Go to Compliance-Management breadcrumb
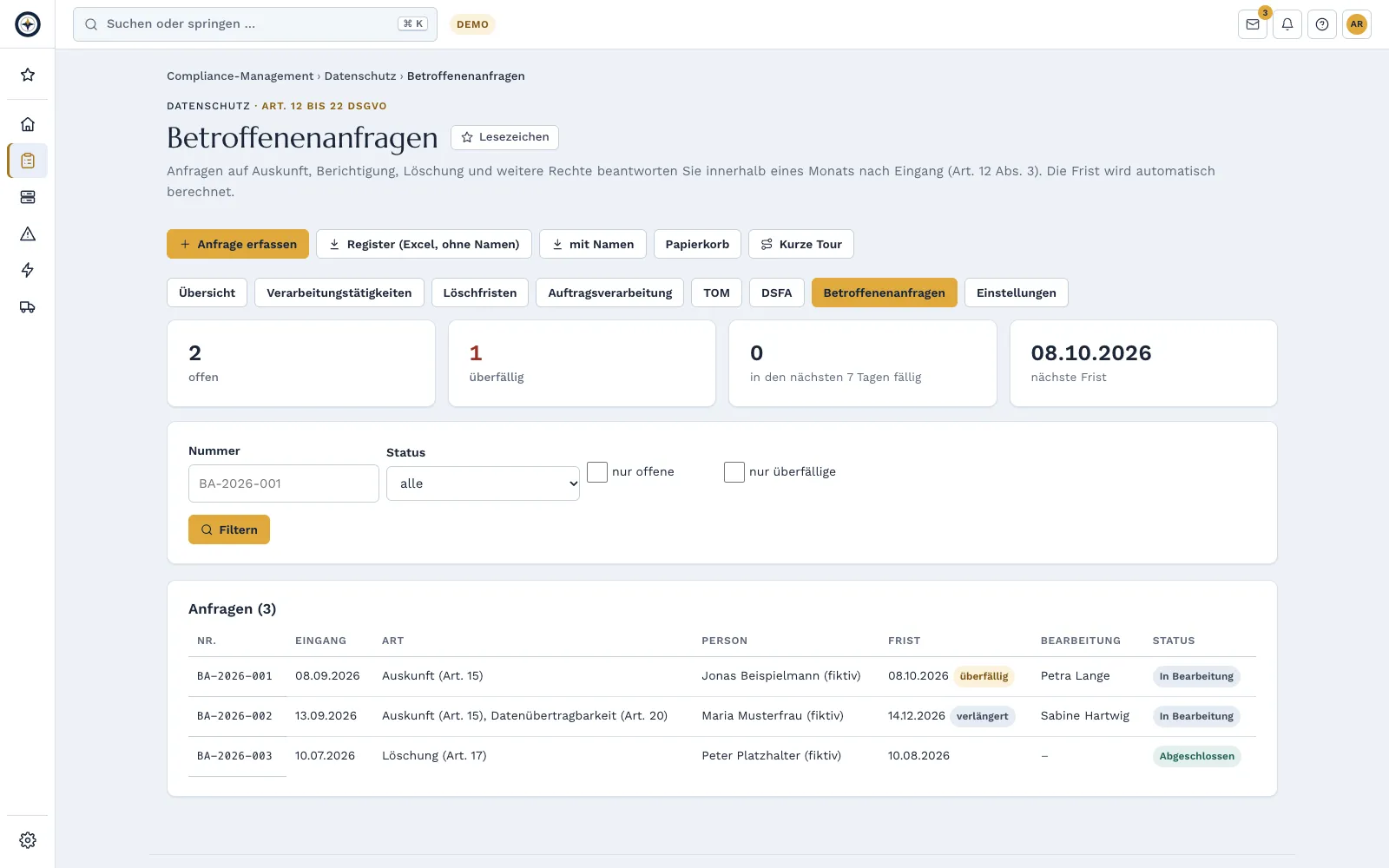This screenshot has width=1389, height=868. point(240,76)
